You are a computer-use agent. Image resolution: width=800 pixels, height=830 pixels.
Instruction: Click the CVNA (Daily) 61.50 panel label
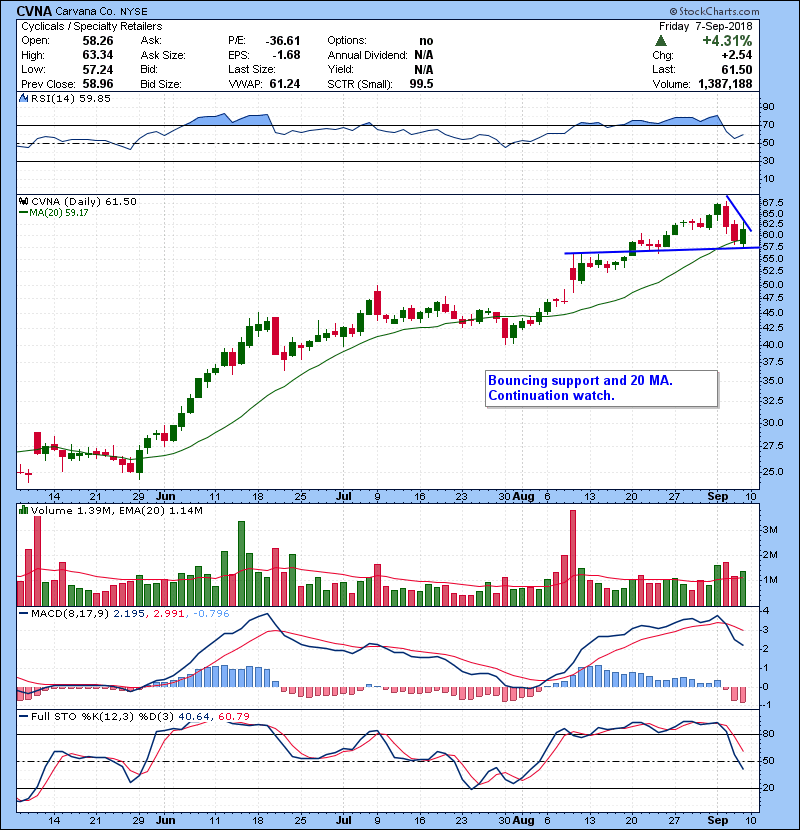point(84,201)
